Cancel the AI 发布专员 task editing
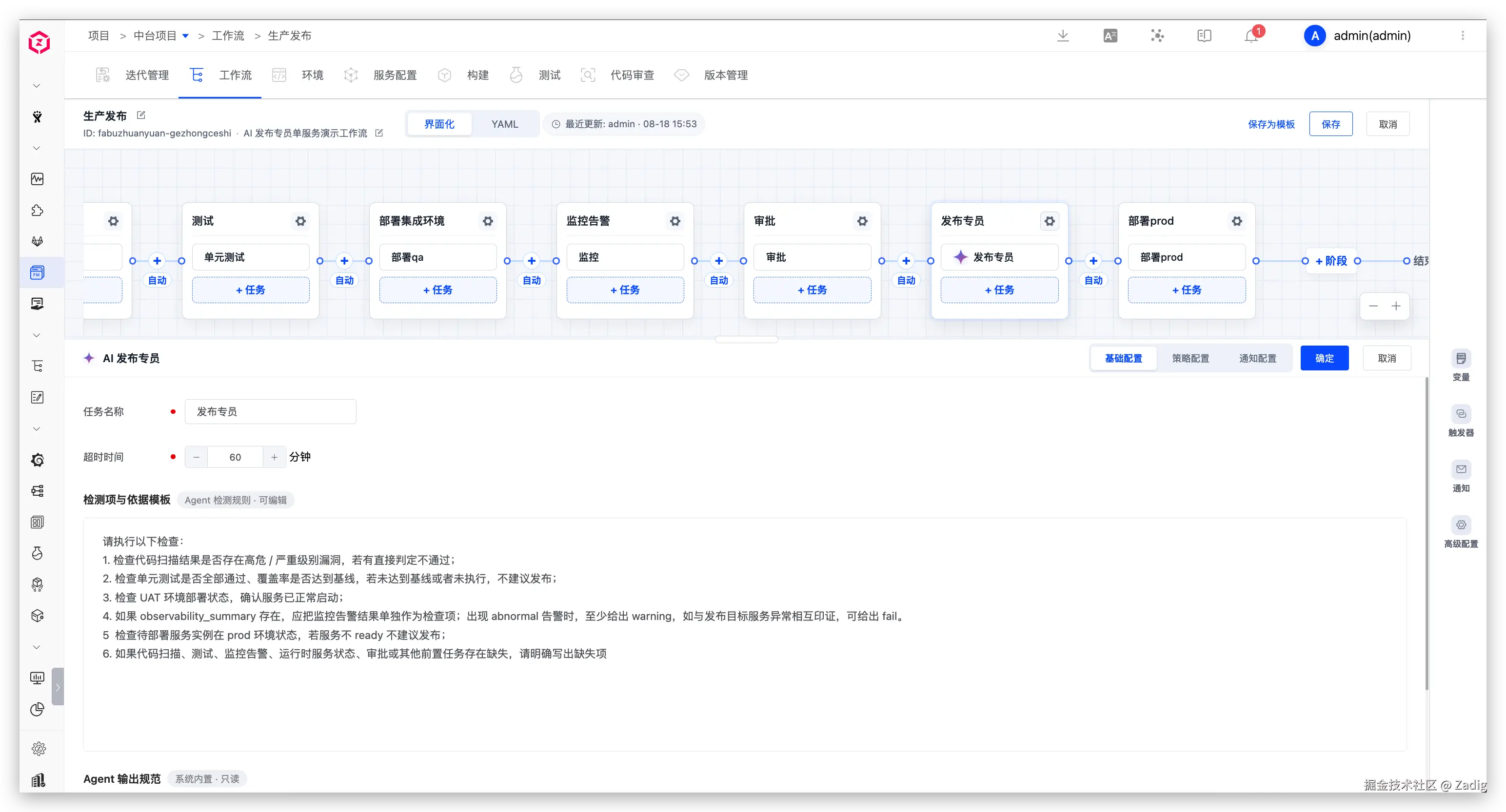 tap(1387, 358)
